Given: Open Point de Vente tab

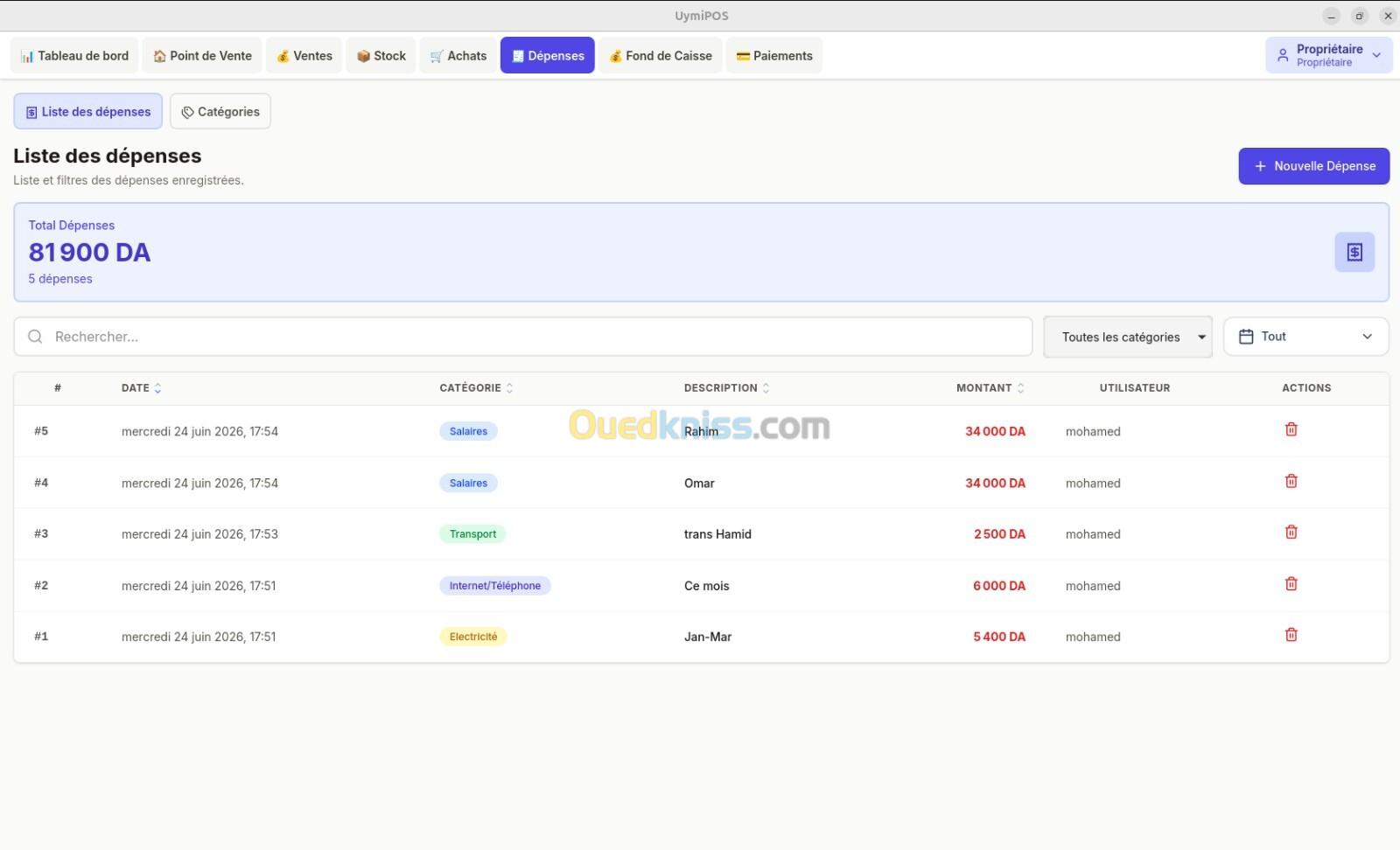Looking at the screenshot, I should click(202, 55).
